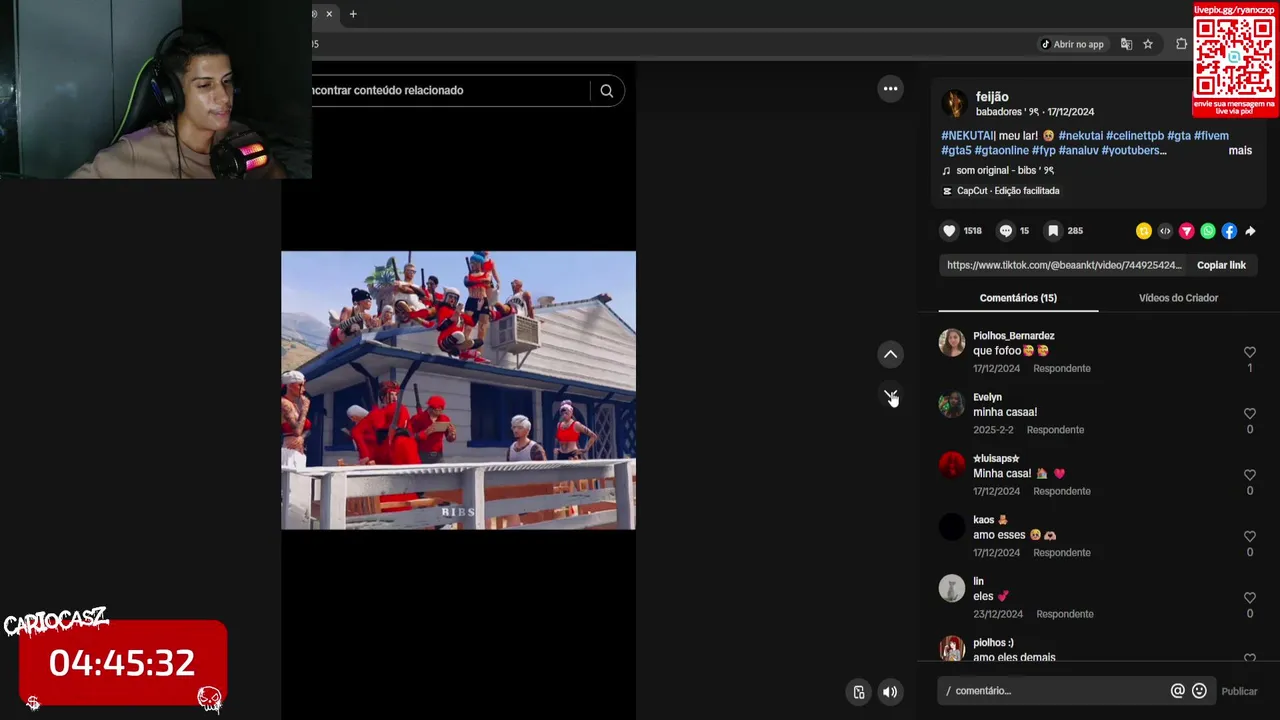Open #gtaonline hashtag

pyautogui.click(x=1002, y=151)
